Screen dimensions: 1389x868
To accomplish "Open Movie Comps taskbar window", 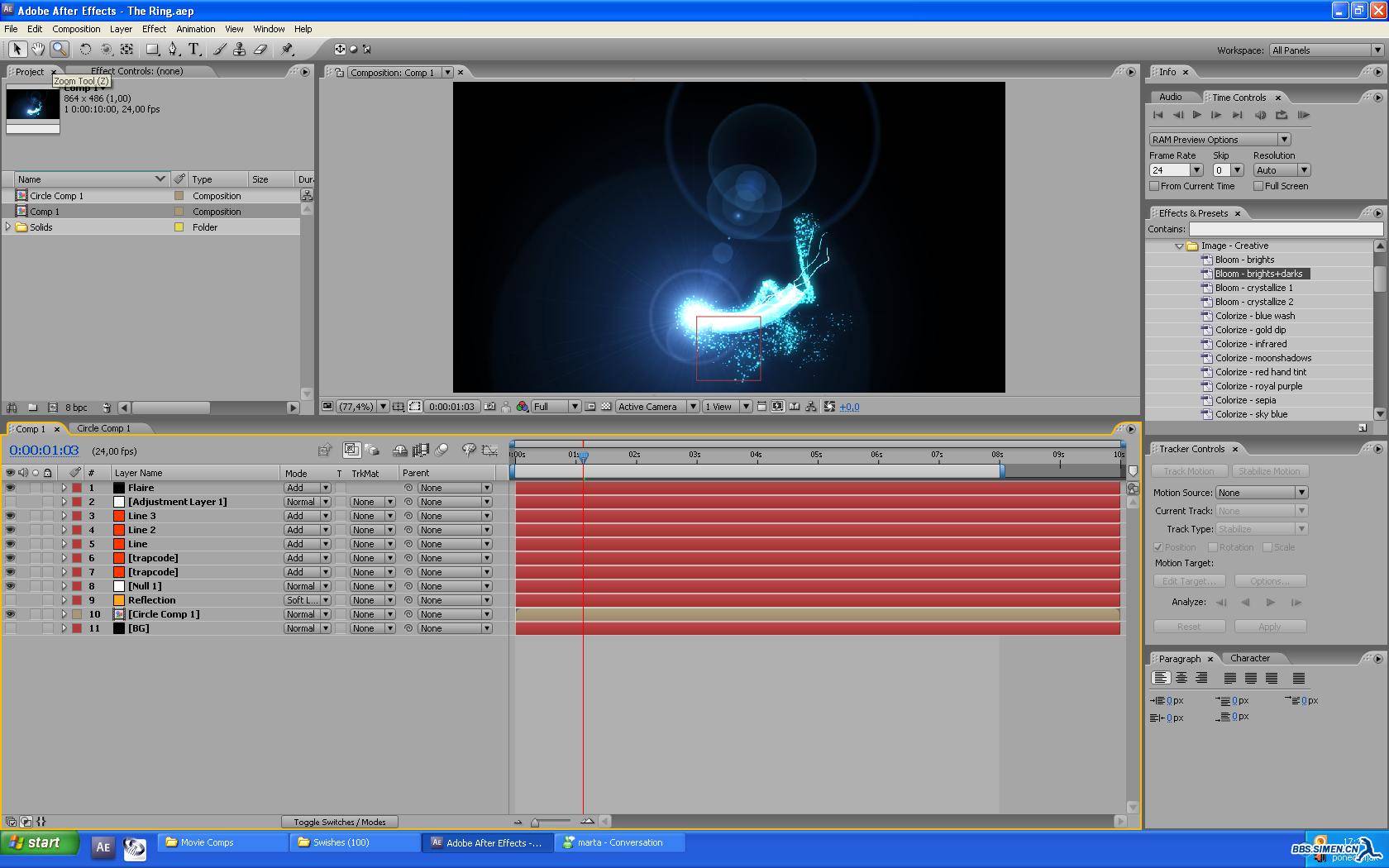I will pos(222,842).
